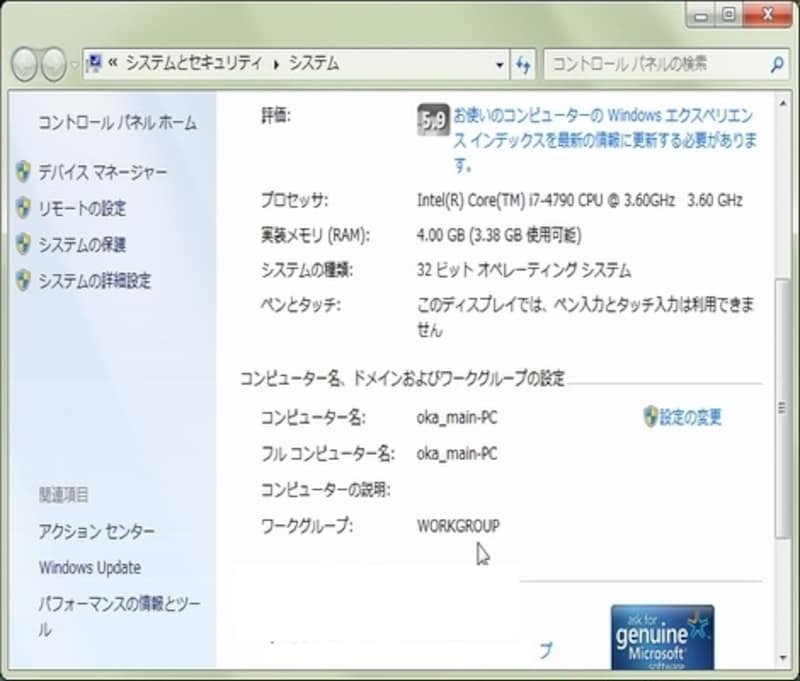This screenshot has width=800, height=681.
Task: Open the address bar history dropdown
Action: (x=500, y=65)
